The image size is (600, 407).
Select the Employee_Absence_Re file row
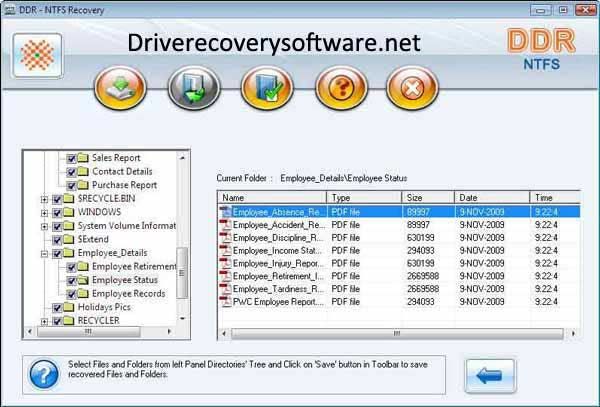click(x=399, y=212)
